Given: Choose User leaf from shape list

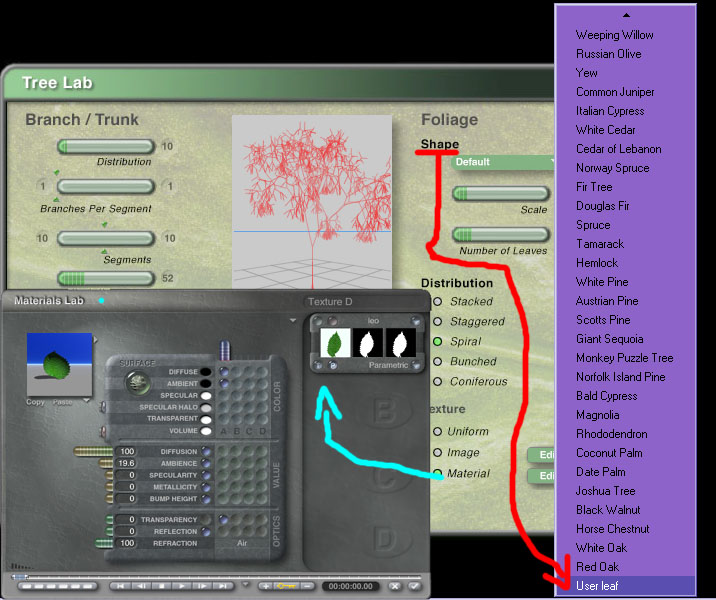Looking at the screenshot, I should click(626, 586).
